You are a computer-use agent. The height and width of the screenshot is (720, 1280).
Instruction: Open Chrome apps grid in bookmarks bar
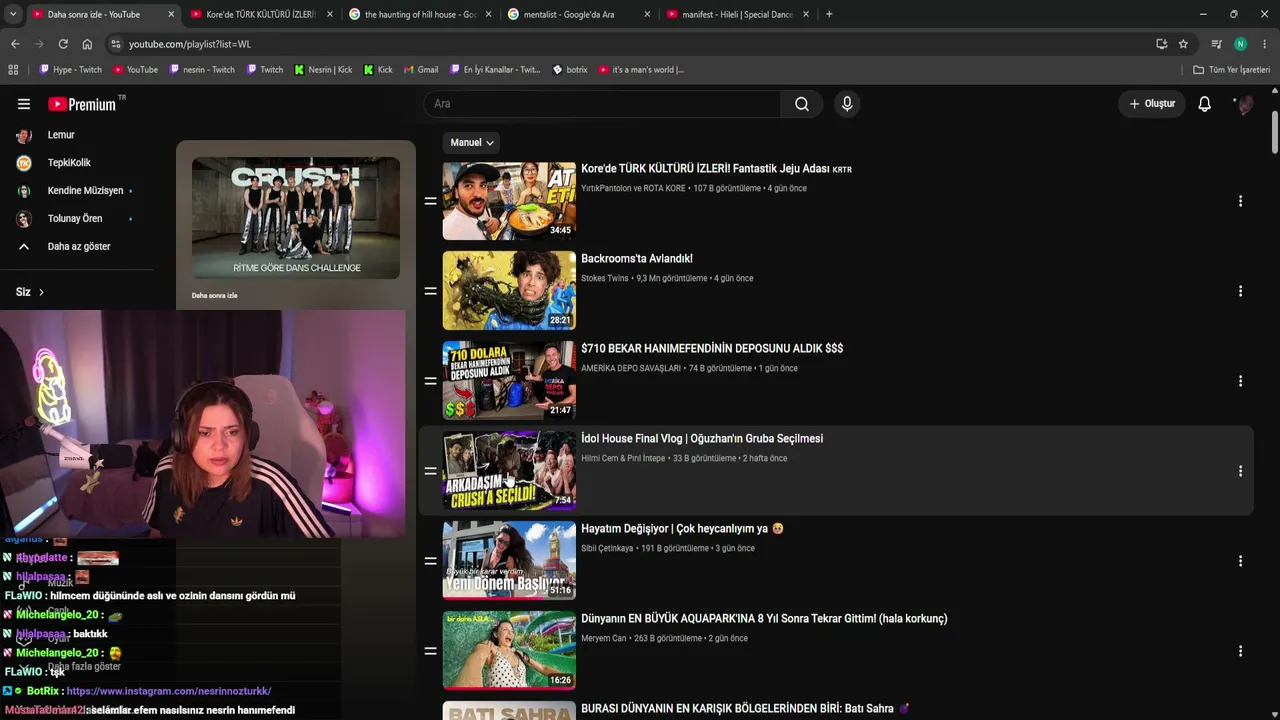13,70
